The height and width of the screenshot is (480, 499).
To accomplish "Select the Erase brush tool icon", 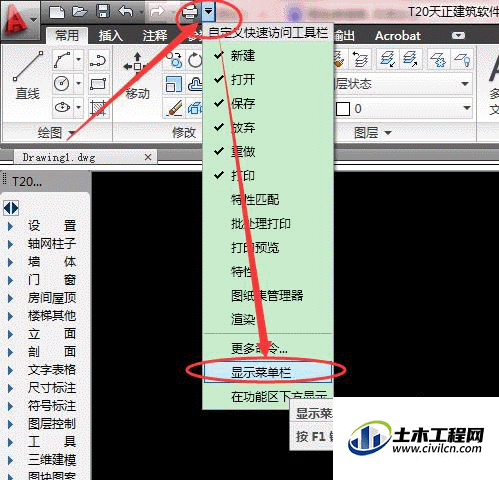I will pyautogui.click(x=174, y=108).
